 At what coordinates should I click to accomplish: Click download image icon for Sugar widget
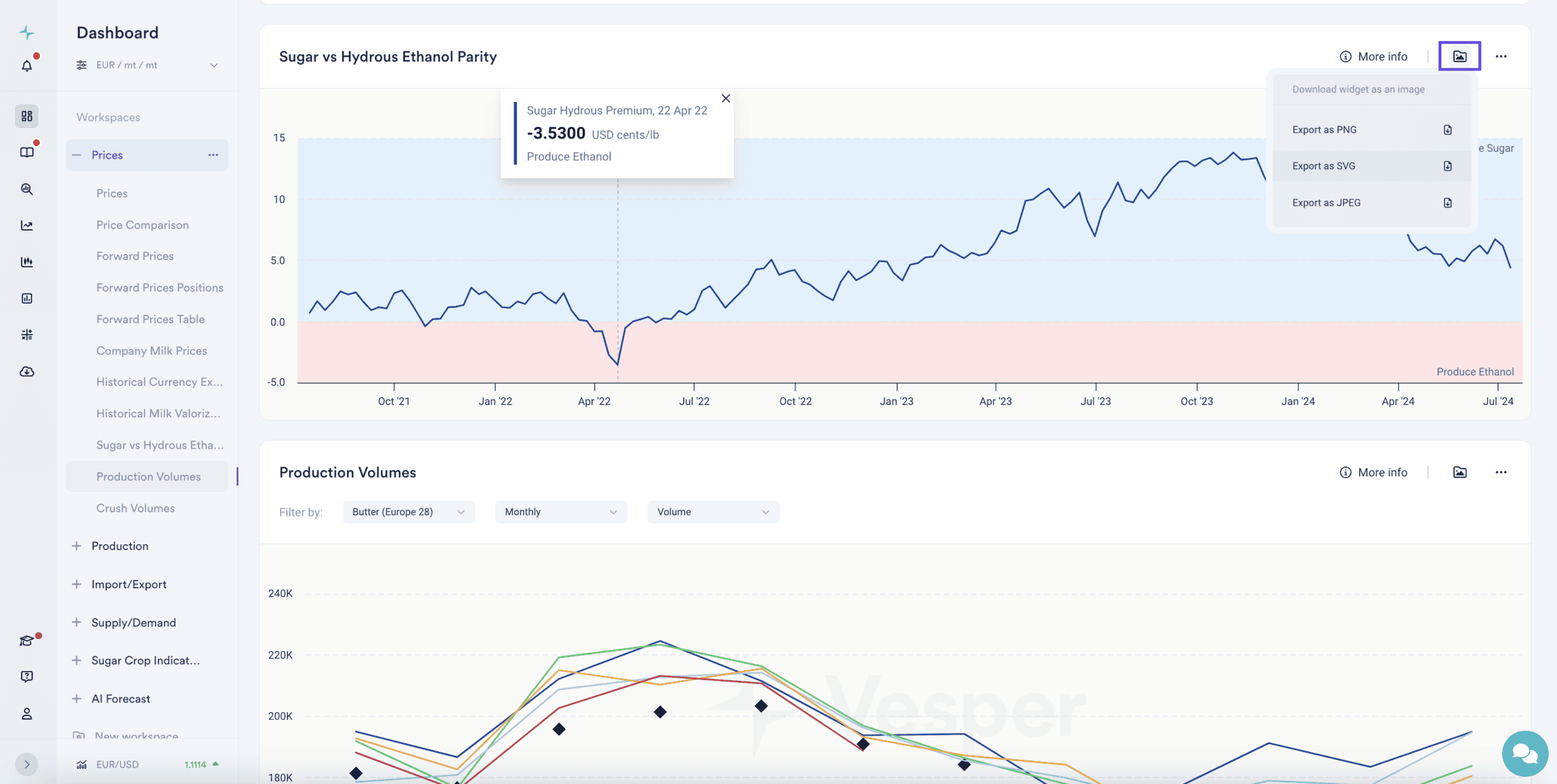(1460, 56)
